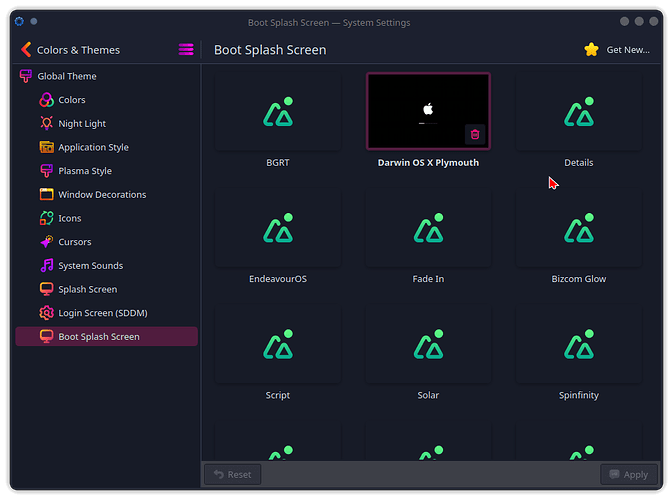
Task: Go back using the orange chevron arrow
Action: [26, 50]
